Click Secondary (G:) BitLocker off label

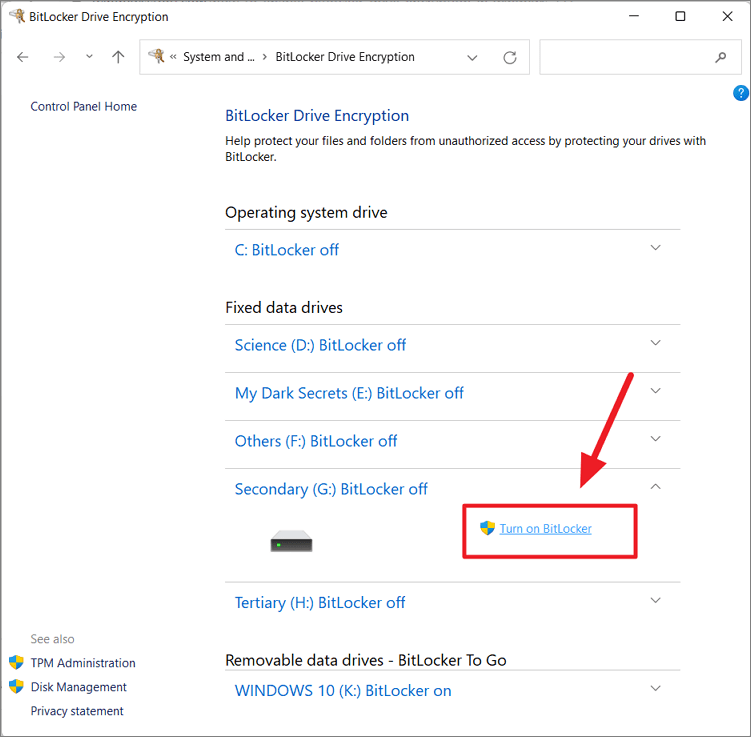pyautogui.click(x=331, y=489)
